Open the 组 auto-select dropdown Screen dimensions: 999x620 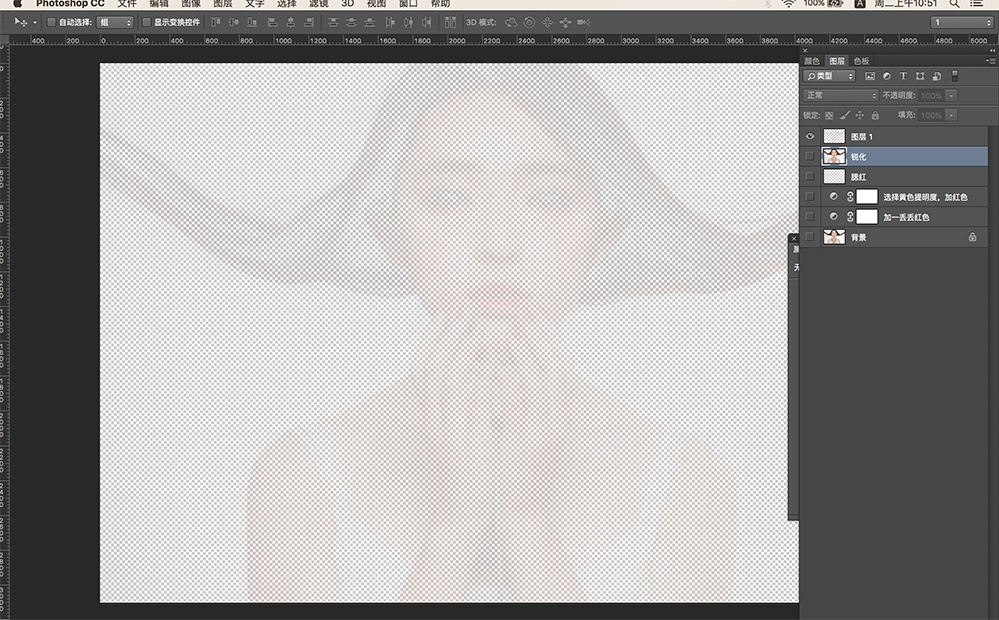115,22
